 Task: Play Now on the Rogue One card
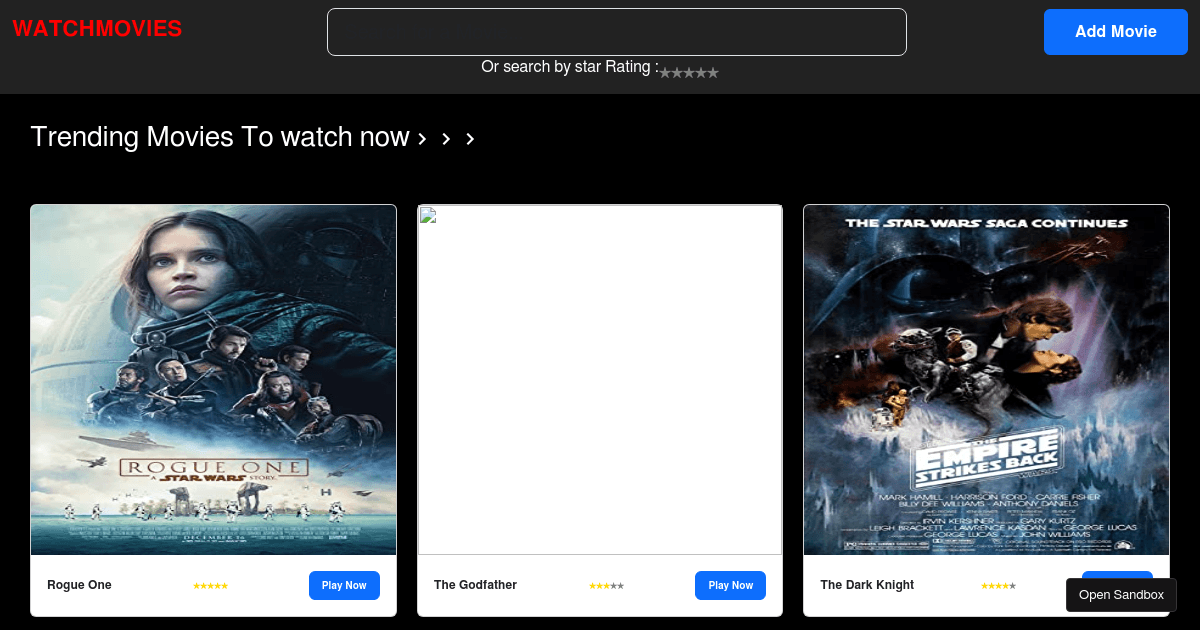[x=344, y=585]
